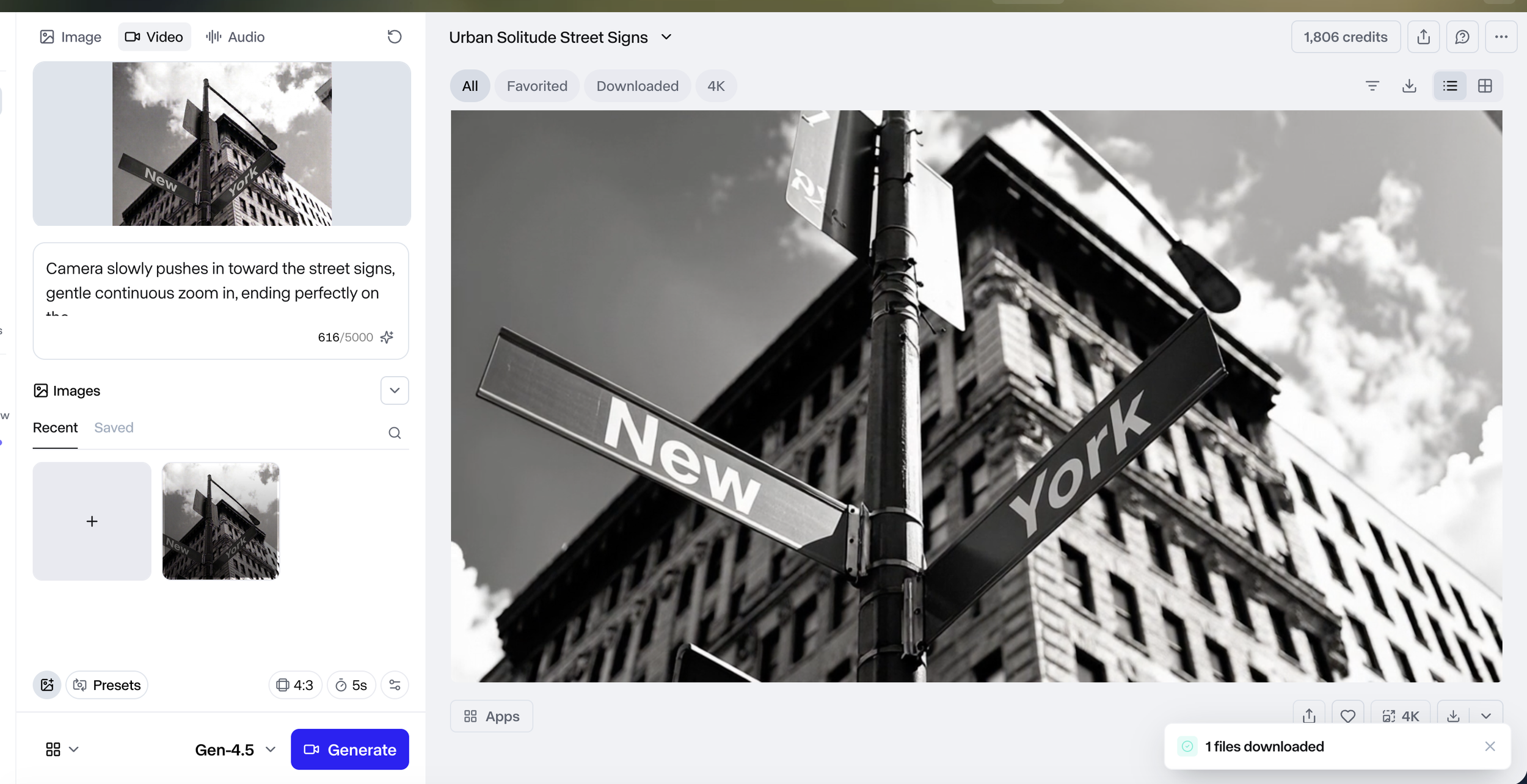This screenshot has width=1527, height=784.
Task: Open the feedback chat icon
Action: pos(1462,37)
